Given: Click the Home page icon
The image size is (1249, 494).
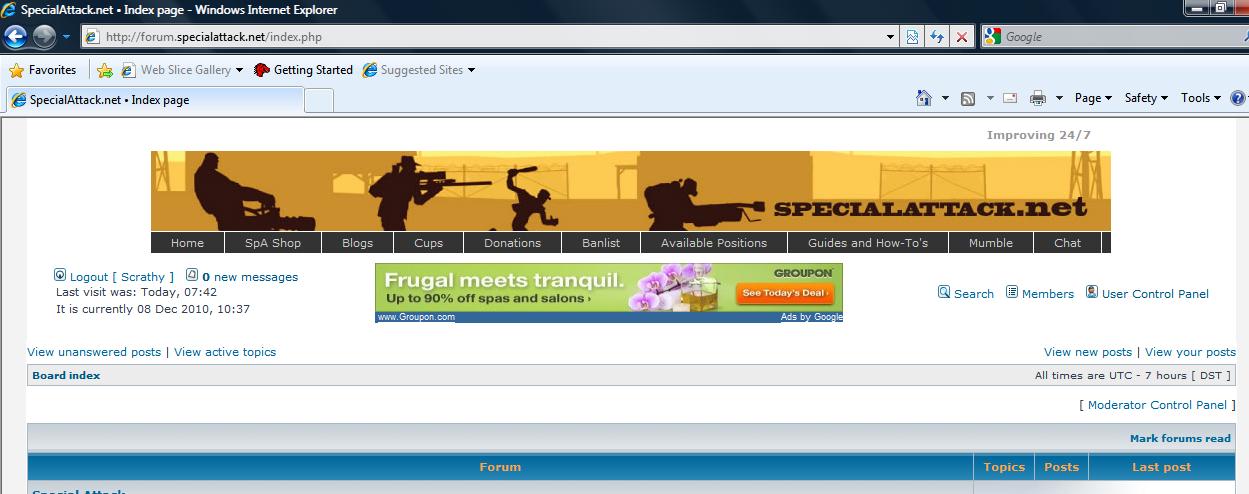Looking at the screenshot, I should [924, 98].
